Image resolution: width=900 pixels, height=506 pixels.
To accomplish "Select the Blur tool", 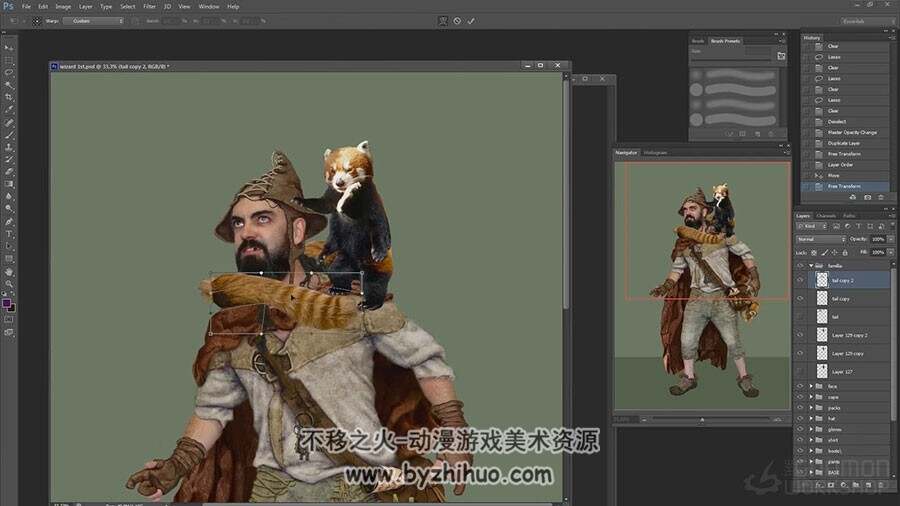I will click(9, 197).
